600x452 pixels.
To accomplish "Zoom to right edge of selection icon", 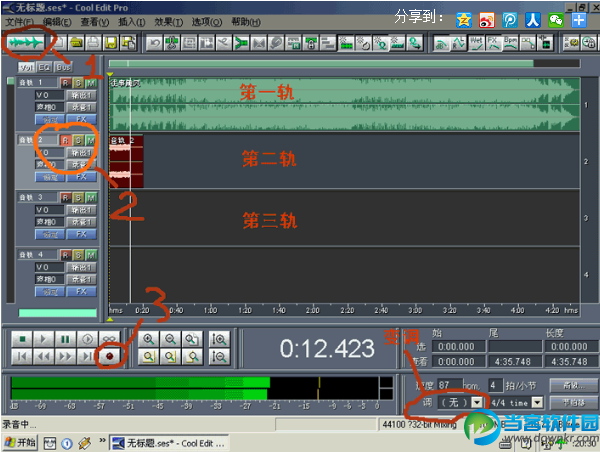I will 192,356.
